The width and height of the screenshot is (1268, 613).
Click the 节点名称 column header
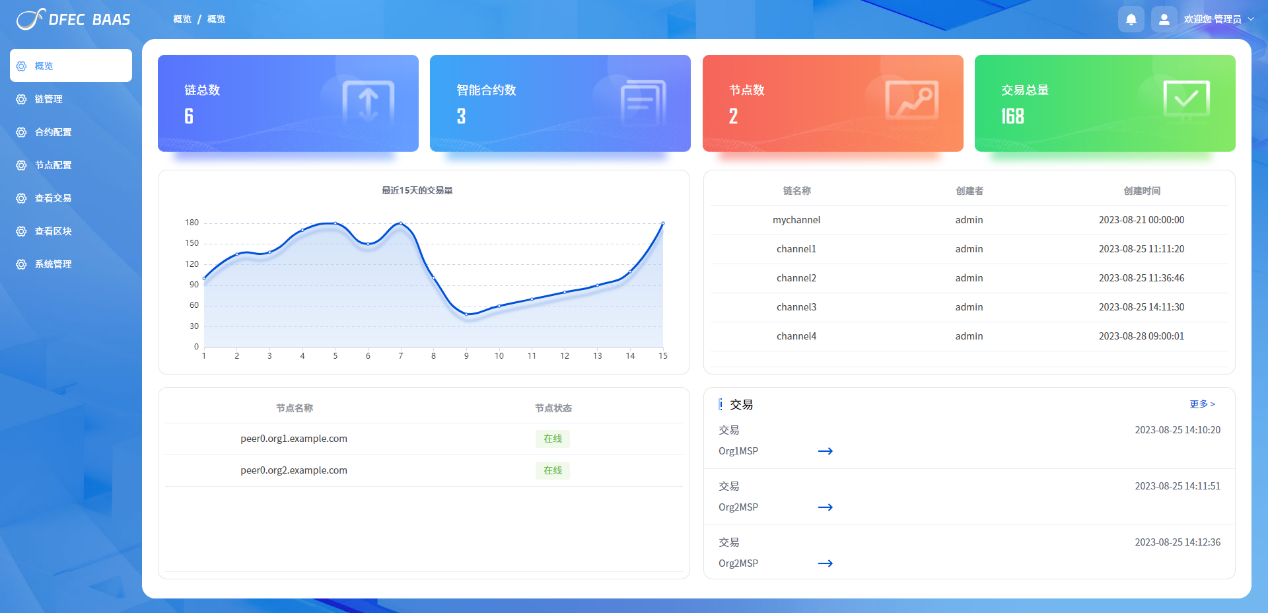294,408
